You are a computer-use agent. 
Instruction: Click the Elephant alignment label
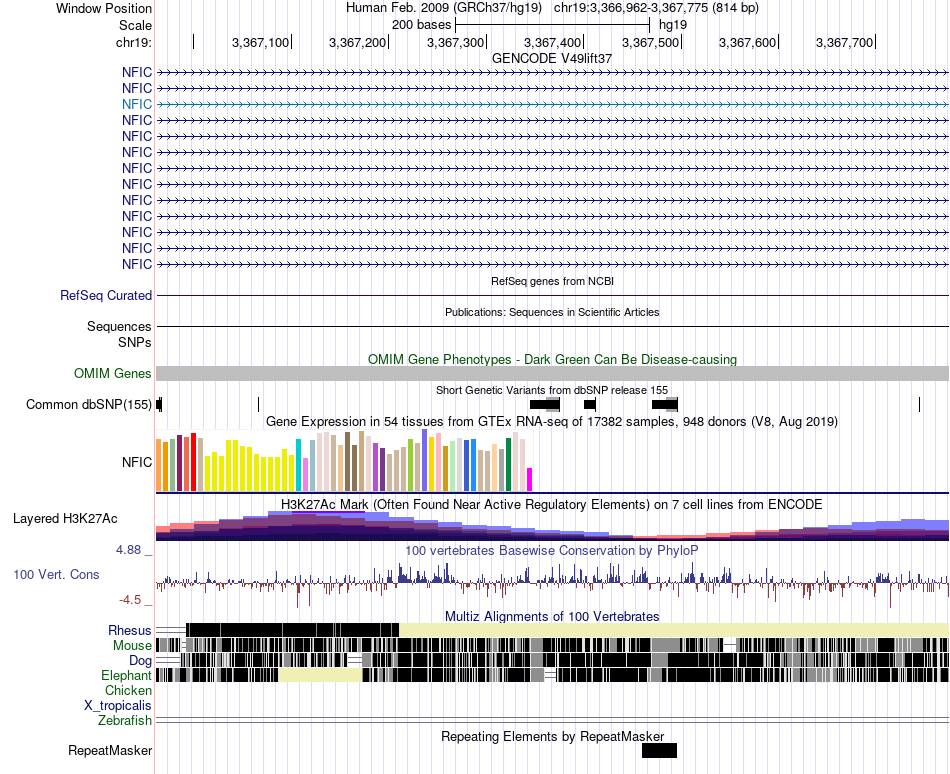(x=126, y=675)
